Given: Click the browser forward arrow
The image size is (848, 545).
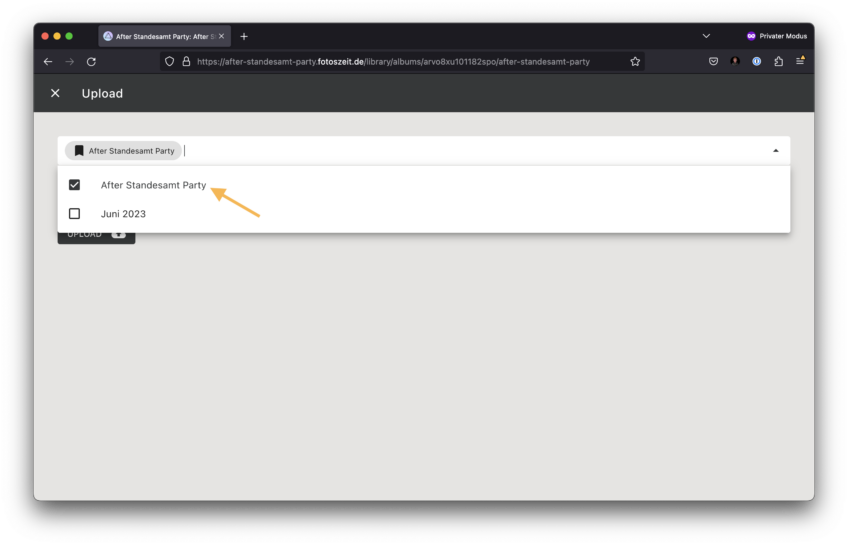Looking at the screenshot, I should (70, 62).
